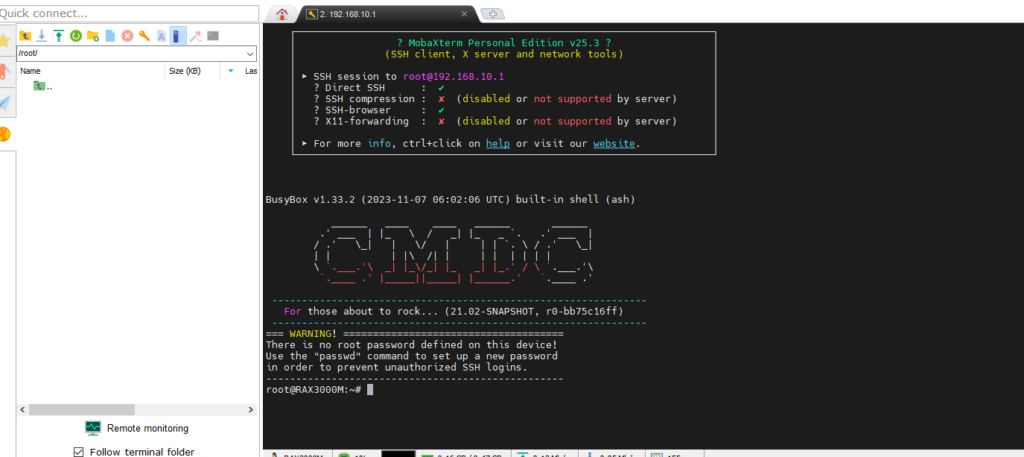Viewport: 1024px width, 457px height.
Task: Click the horizontal scrollbar thumb
Action: point(82,409)
